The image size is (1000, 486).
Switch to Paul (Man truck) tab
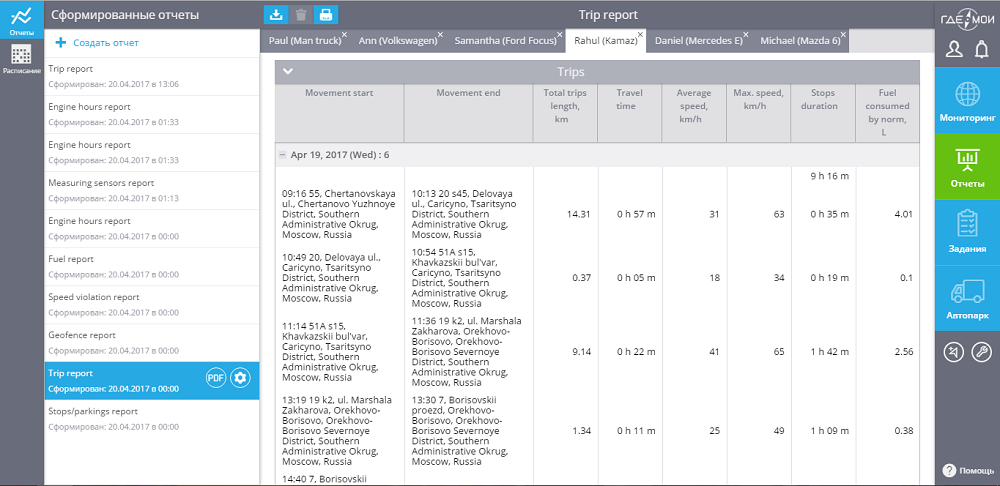coord(301,41)
